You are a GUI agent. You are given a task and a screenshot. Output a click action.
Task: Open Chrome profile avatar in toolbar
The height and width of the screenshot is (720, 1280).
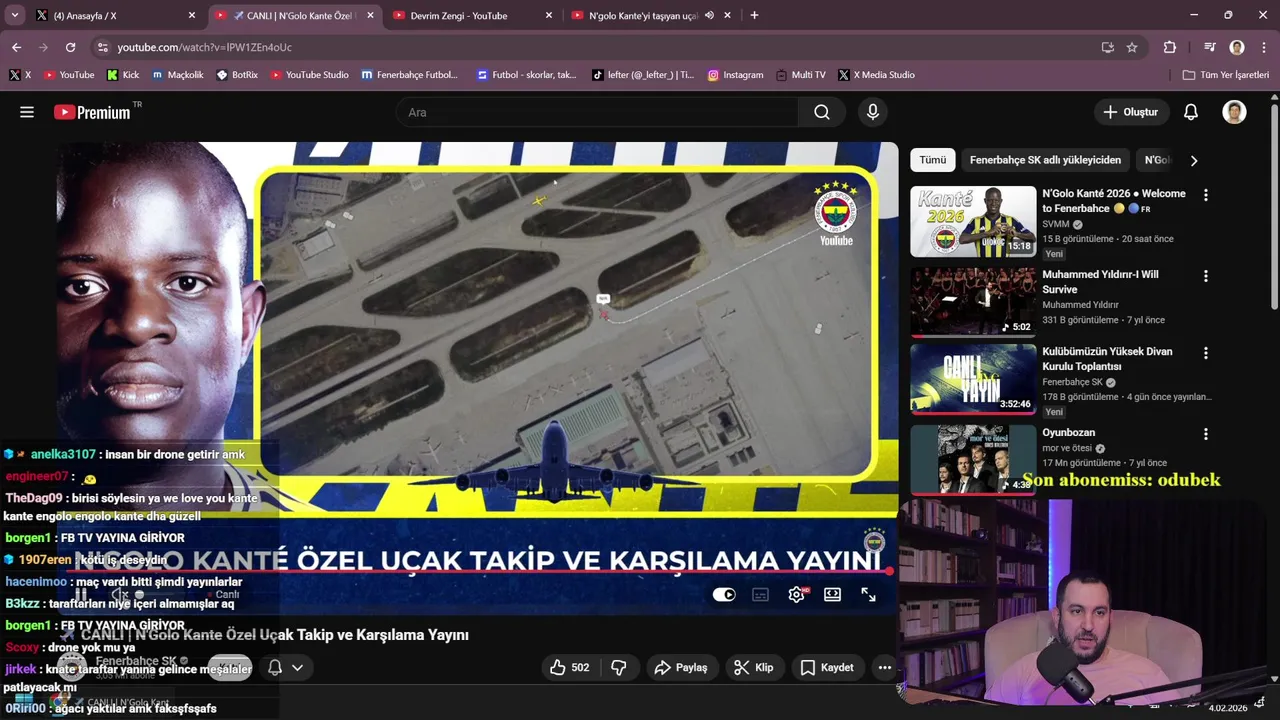pos(1237,47)
